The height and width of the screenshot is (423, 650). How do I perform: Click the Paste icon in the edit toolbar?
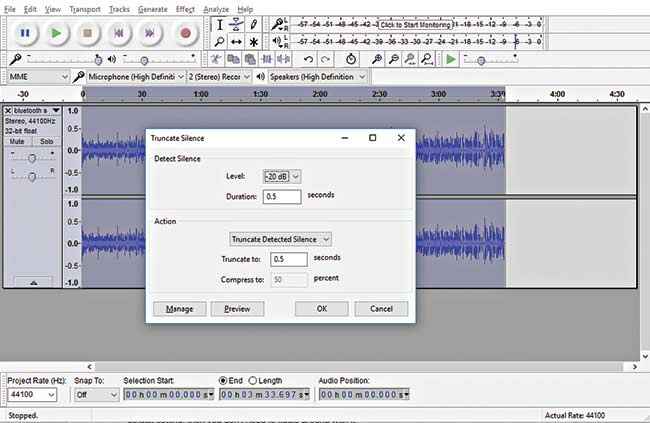(250, 59)
